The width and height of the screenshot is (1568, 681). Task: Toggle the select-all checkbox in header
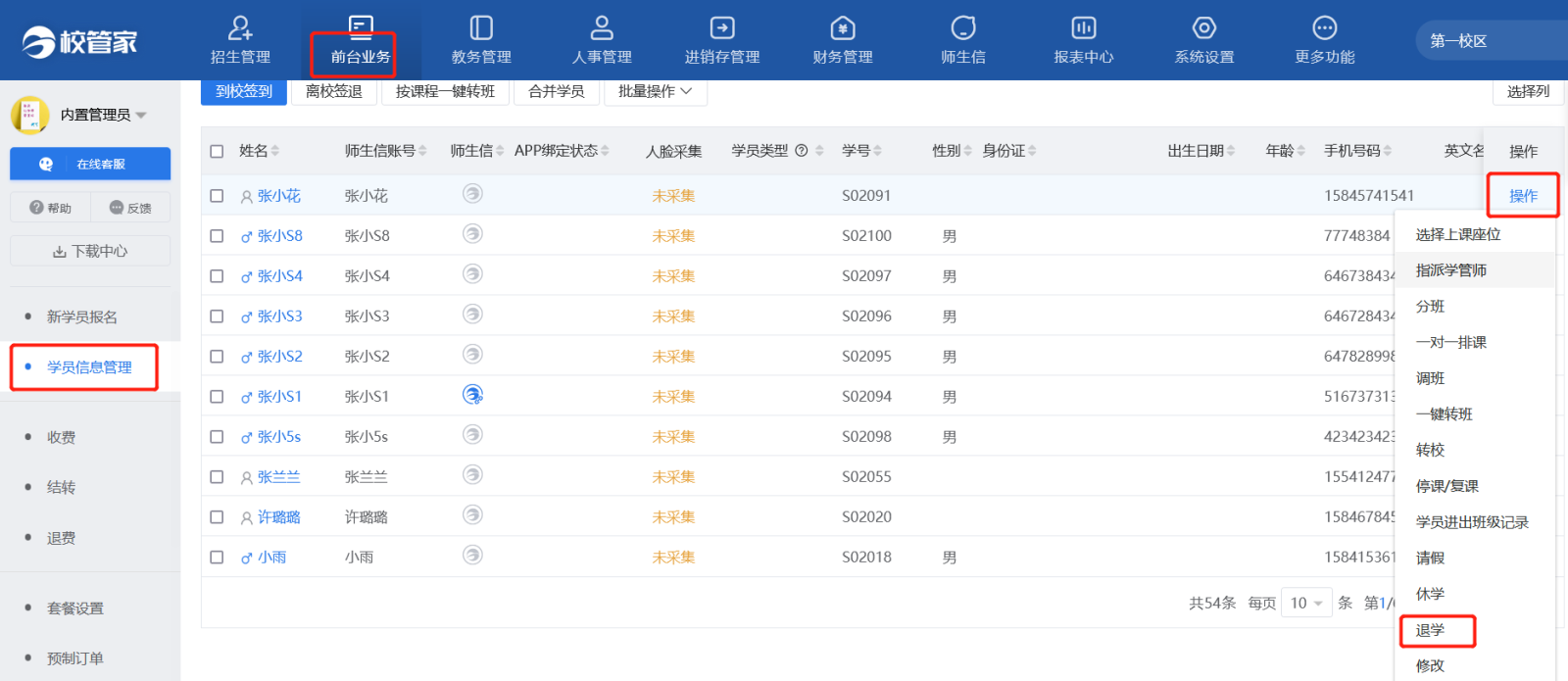tap(217, 152)
